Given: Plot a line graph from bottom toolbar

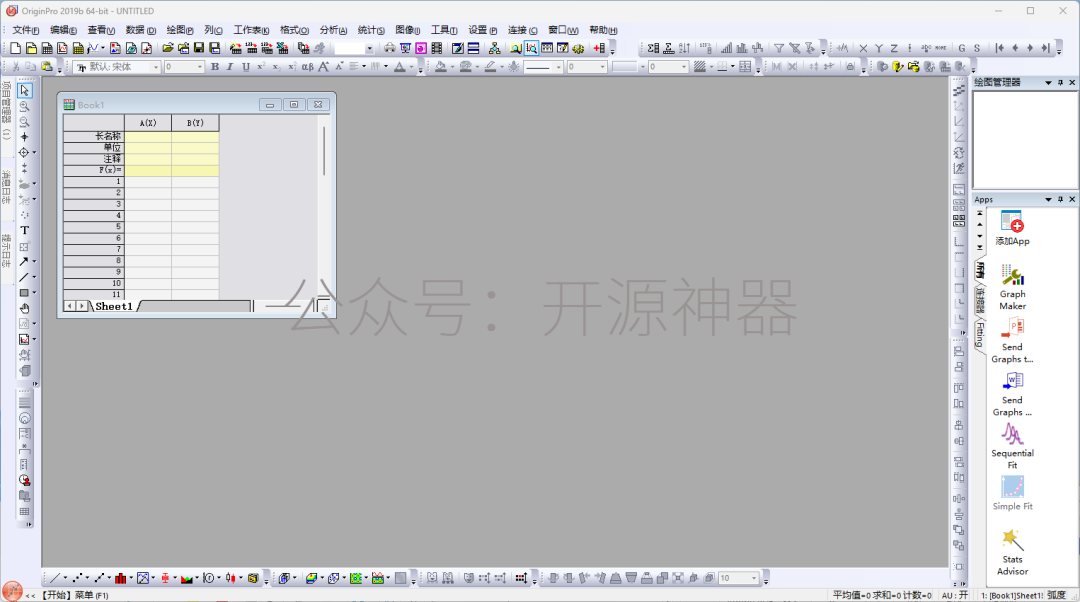Looking at the screenshot, I should pyautogui.click(x=54, y=579).
